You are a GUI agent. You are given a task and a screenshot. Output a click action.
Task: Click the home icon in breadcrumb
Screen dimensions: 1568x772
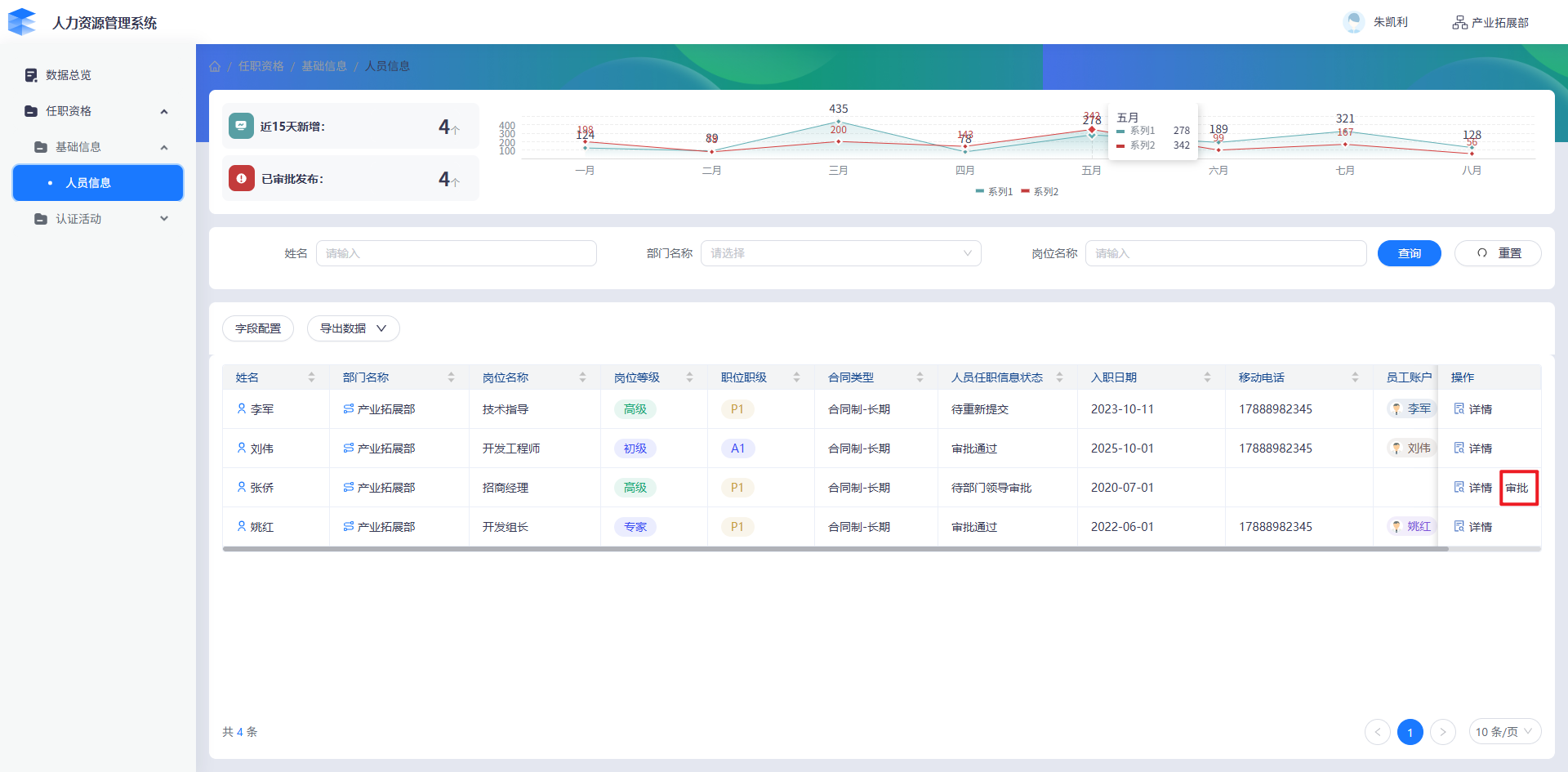pos(215,66)
